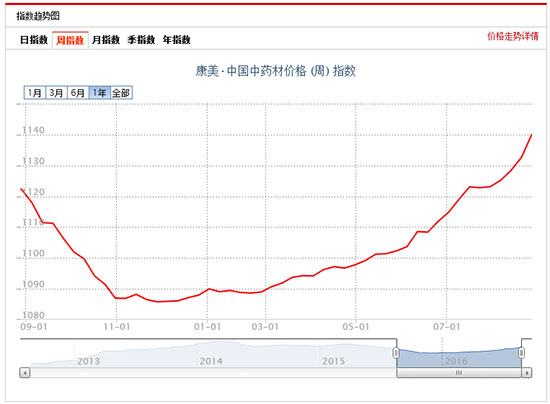Image resolution: width=550 pixels, height=404 pixels.
Task: Click the 2014 area in the navigator
Action: pos(211,361)
